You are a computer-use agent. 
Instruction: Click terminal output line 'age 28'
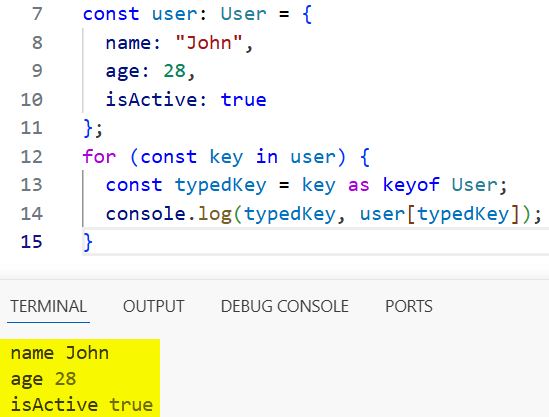[x=43, y=379]
